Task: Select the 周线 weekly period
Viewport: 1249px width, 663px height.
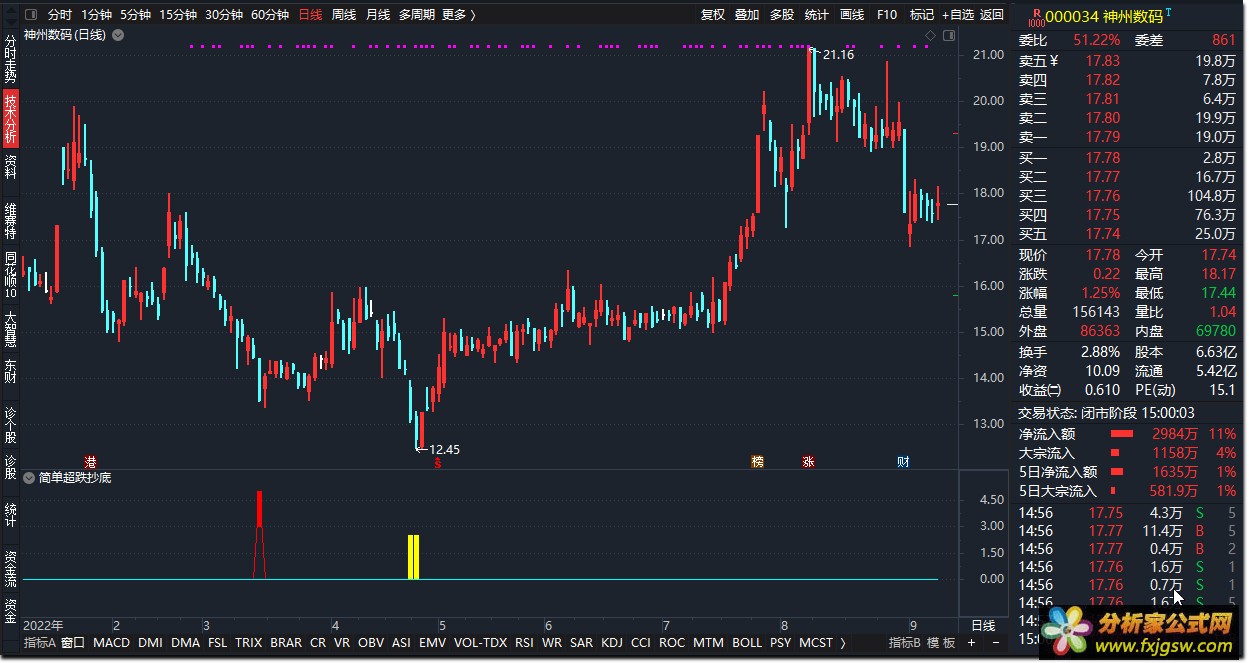Action: [x=344, y=15]
